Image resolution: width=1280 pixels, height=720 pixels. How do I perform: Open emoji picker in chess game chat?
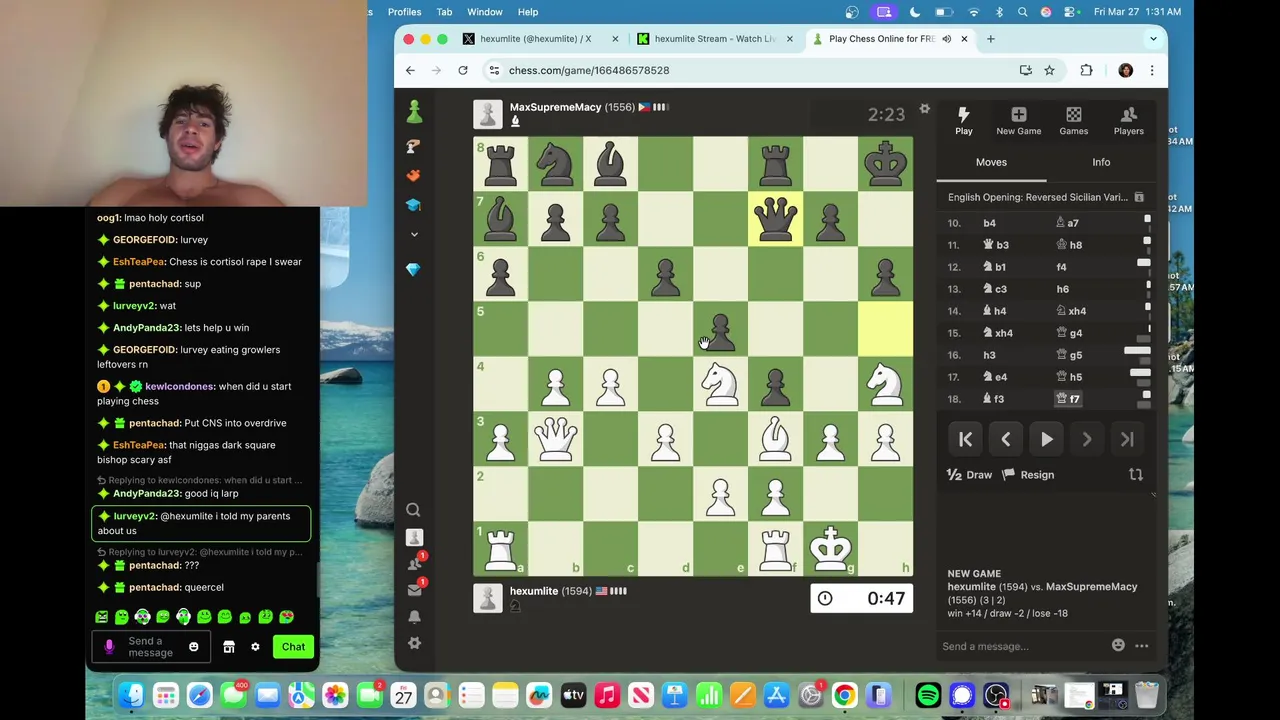pyautogui.click(x=1118, y=645)
